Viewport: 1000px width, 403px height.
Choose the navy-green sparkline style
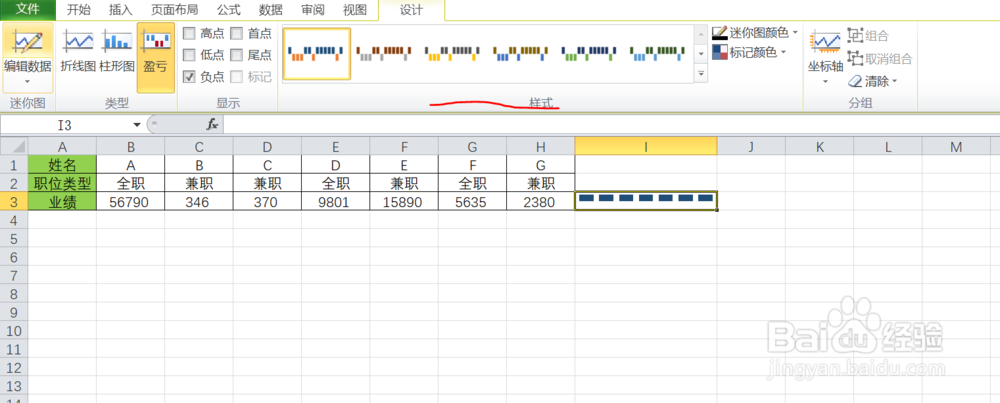point(589,54)
